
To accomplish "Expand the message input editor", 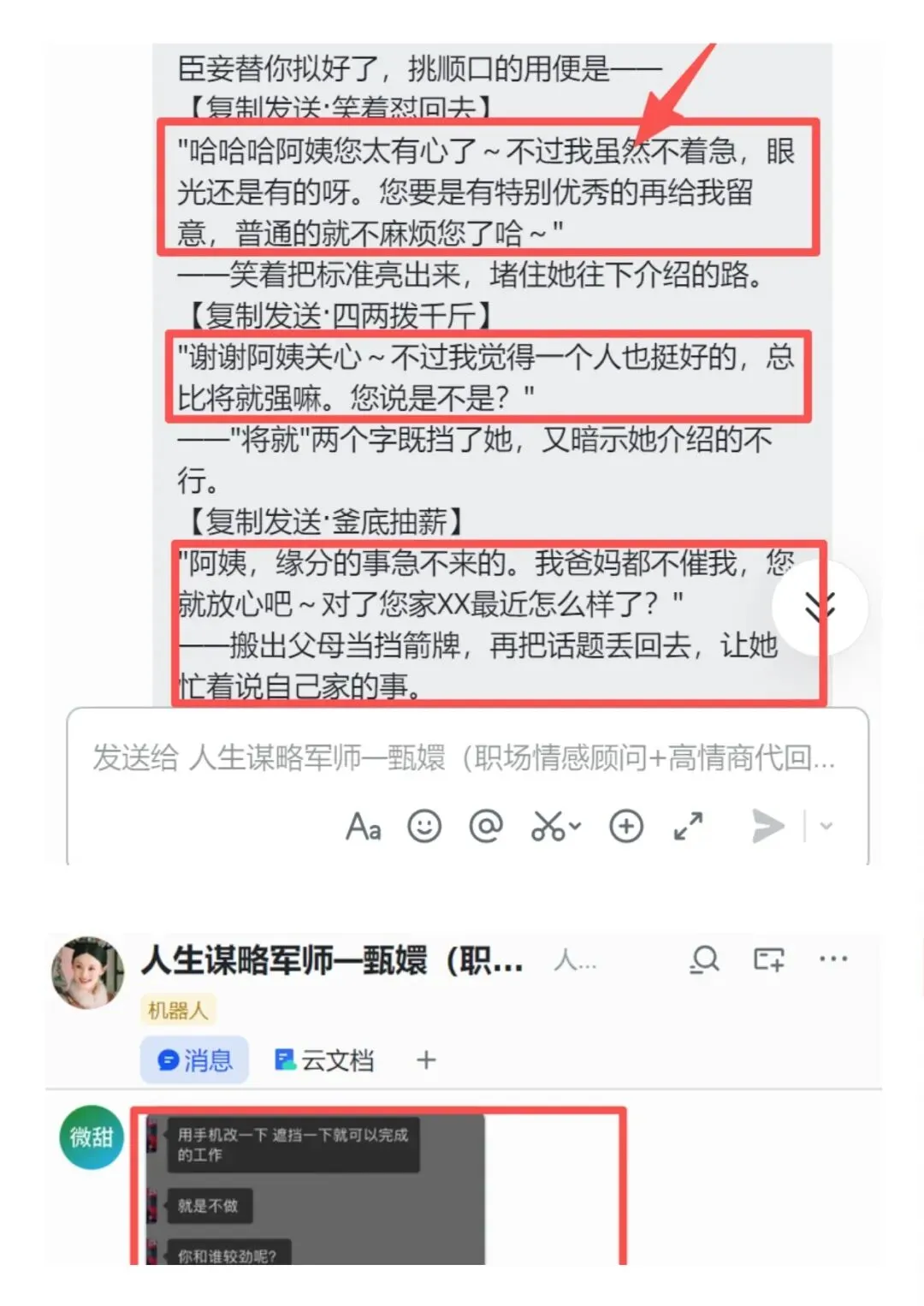I will coord(688,827).
